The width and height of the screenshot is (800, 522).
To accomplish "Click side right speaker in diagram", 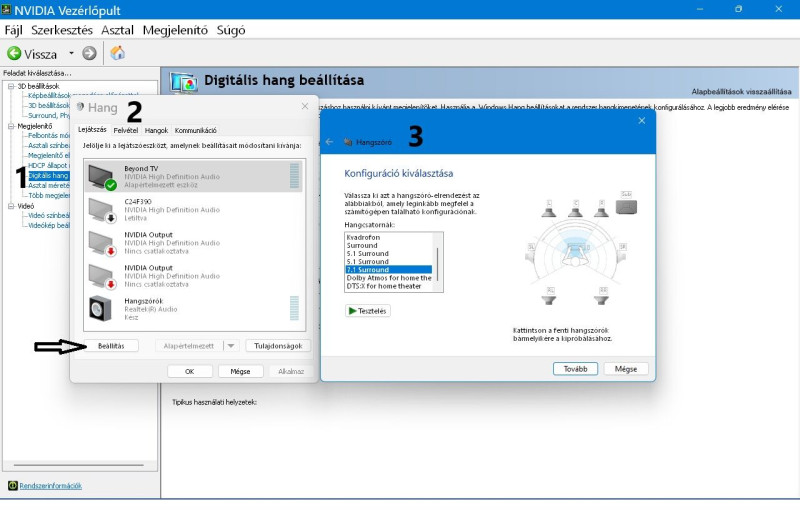I will (x=621, y=253).
